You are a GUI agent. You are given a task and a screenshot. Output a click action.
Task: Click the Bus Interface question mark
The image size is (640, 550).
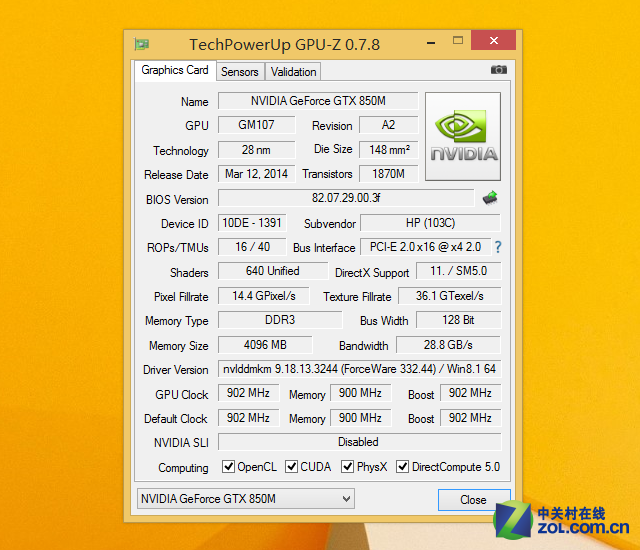(x=497, y=247)
